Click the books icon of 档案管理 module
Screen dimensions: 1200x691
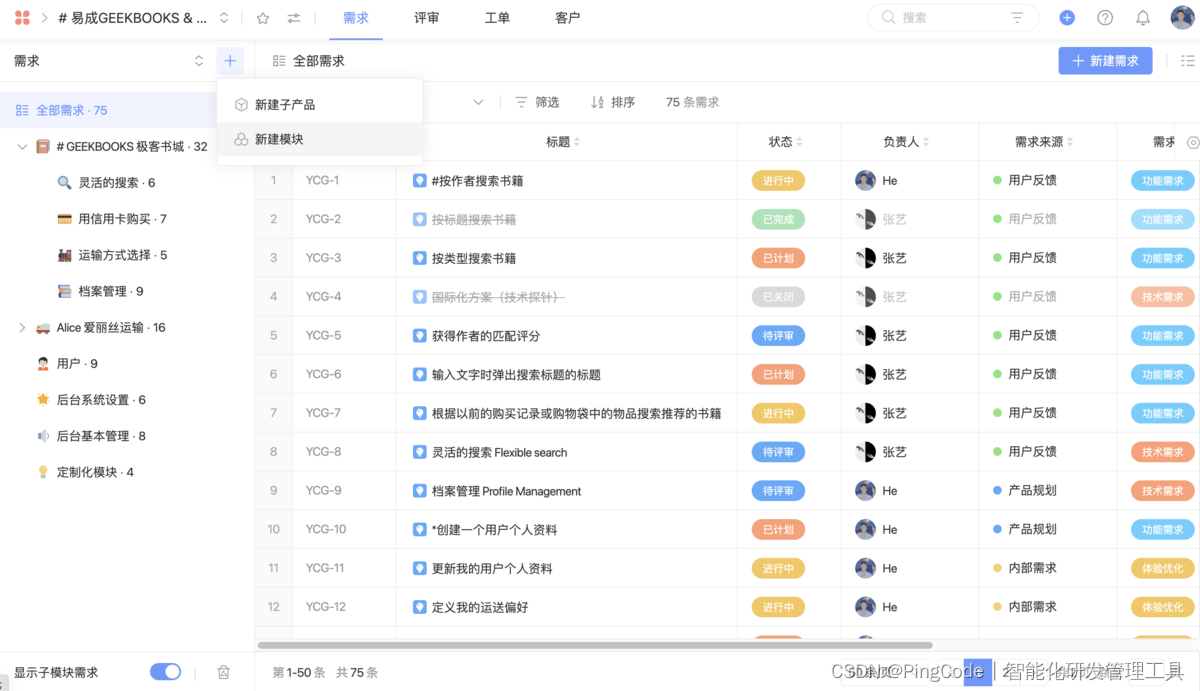pyautogui.click(x=65, y=291)
